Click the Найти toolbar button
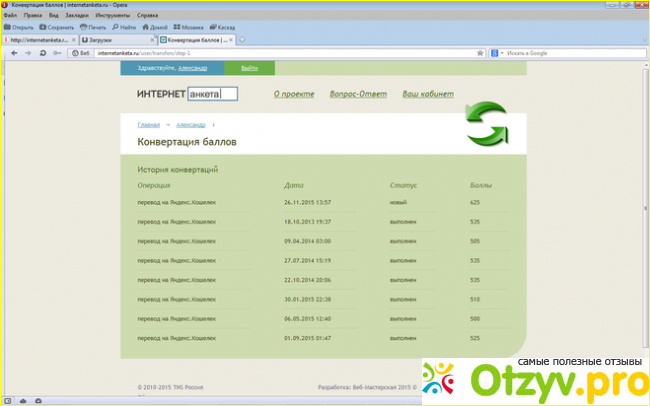This screenshot has height=406, width=650. [124, 27]
